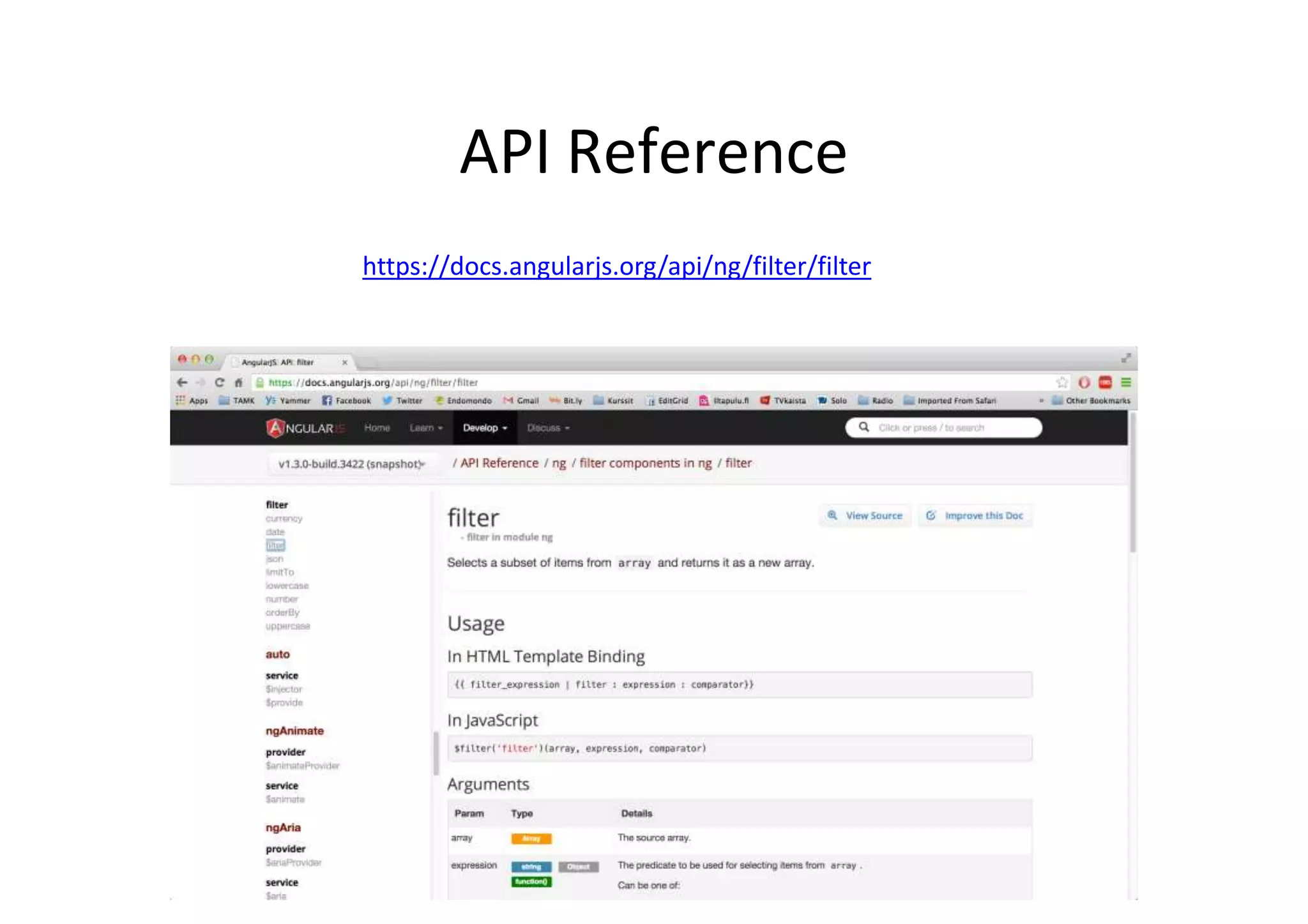Reload the page with refresh icon

point(220,382)
